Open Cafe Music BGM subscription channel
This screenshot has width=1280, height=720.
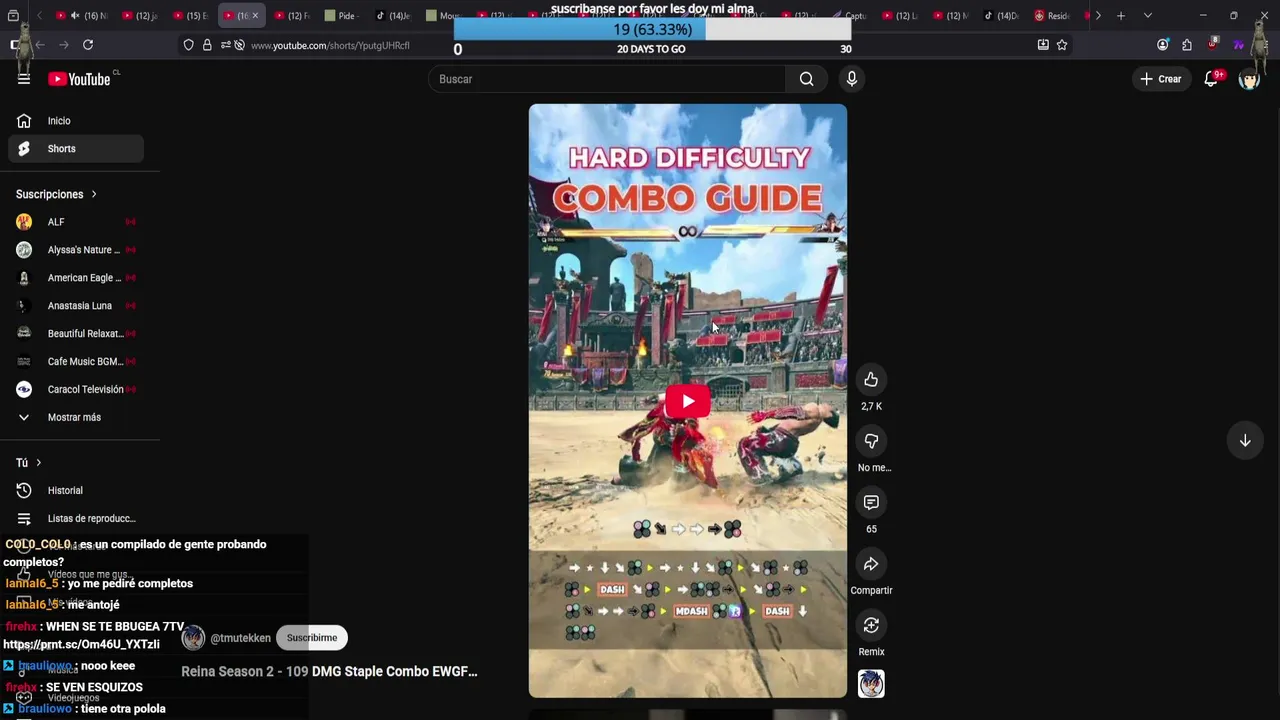tap(76, 362)
